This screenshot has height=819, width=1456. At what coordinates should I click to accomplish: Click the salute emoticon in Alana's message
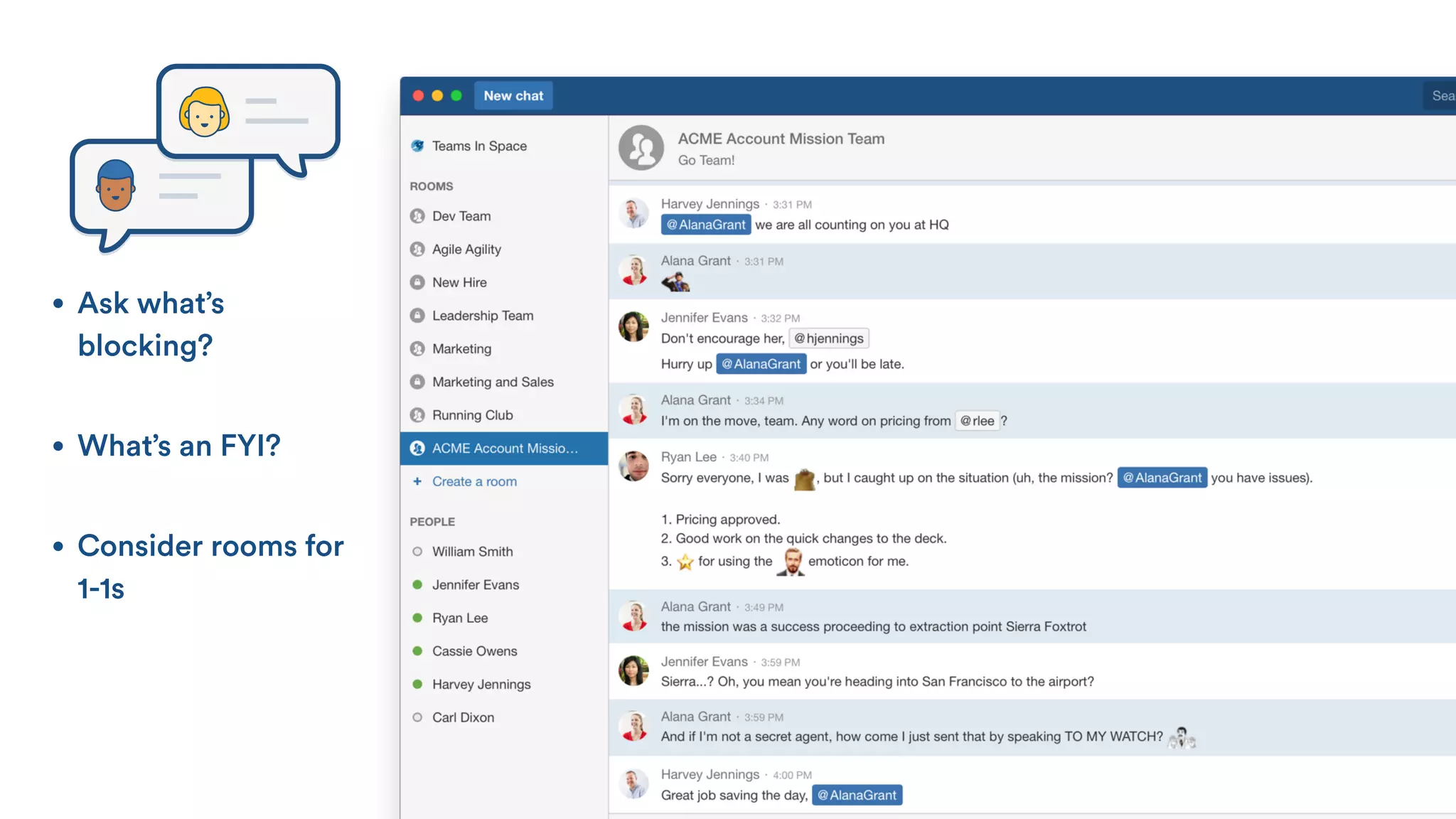(x=675, y=283)
